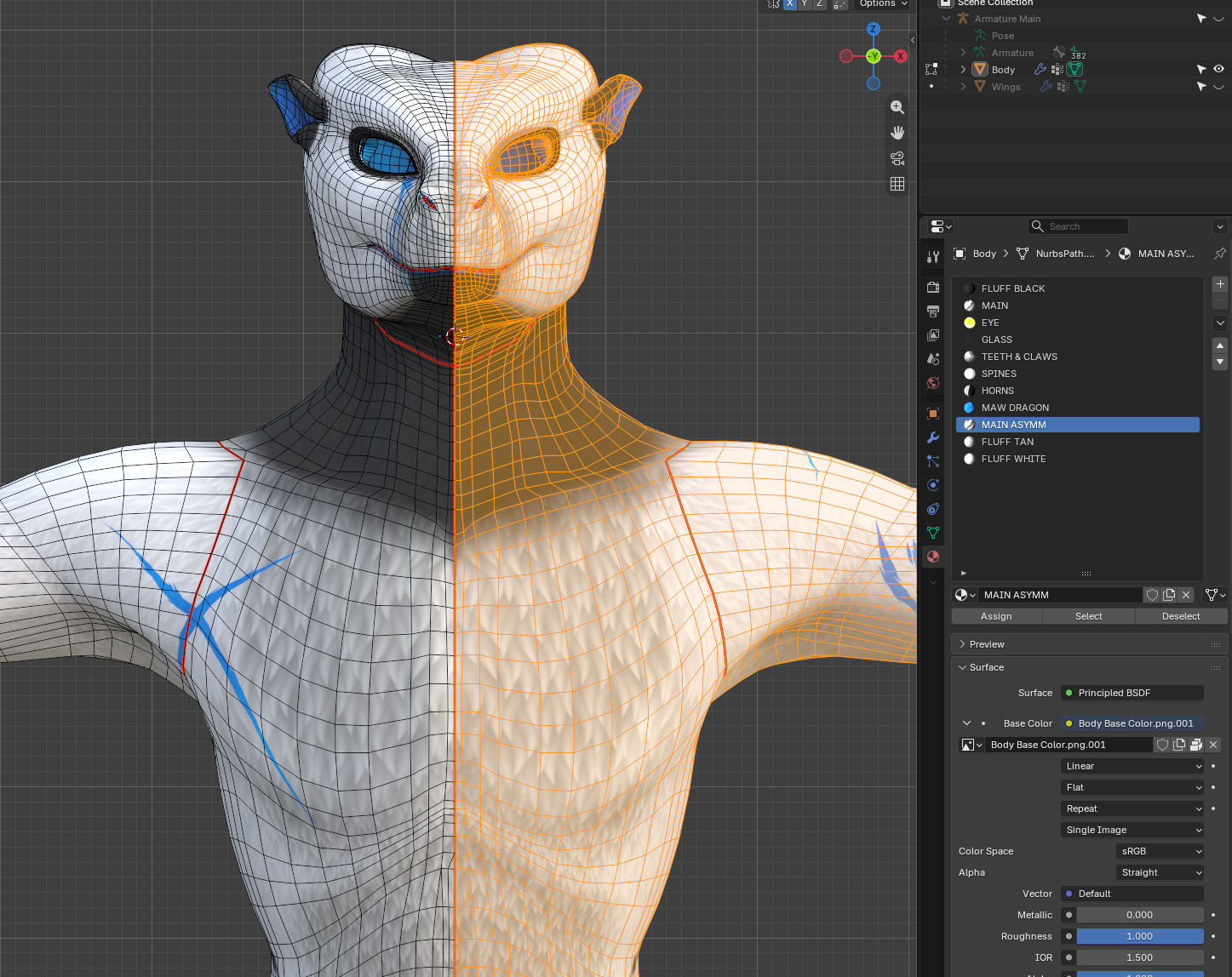Screen dimensions: 1232x977
Task: Open the Material properties tab
Action: [x=933, y=557]
